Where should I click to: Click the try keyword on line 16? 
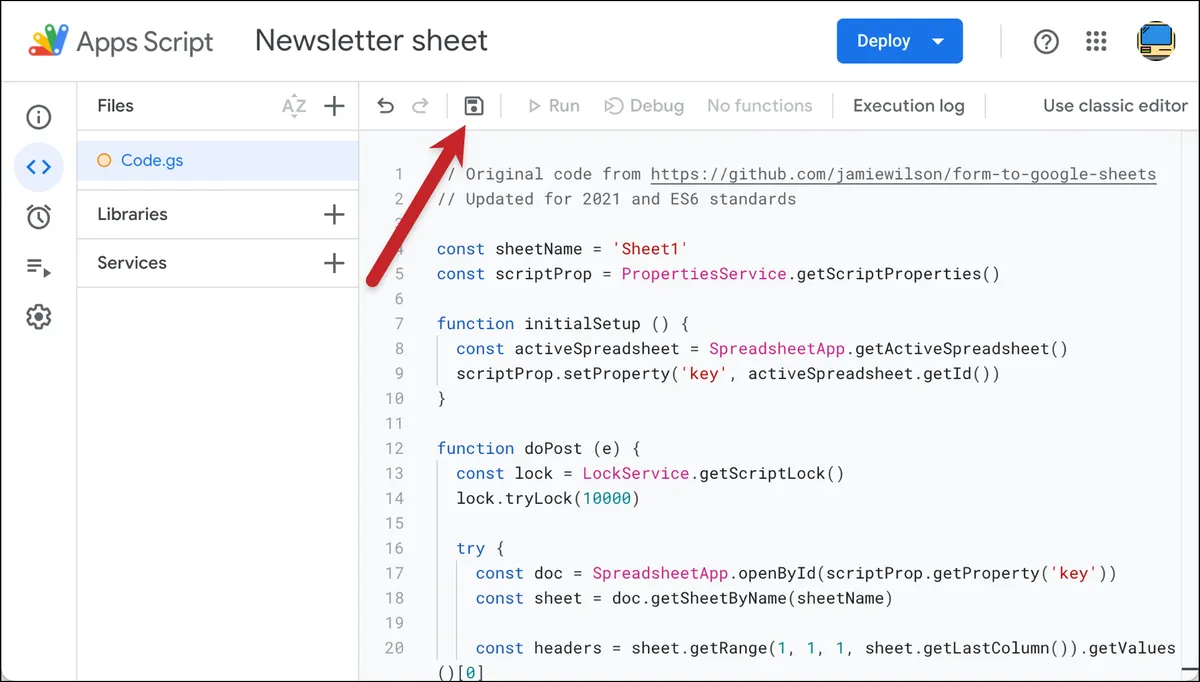471,549
